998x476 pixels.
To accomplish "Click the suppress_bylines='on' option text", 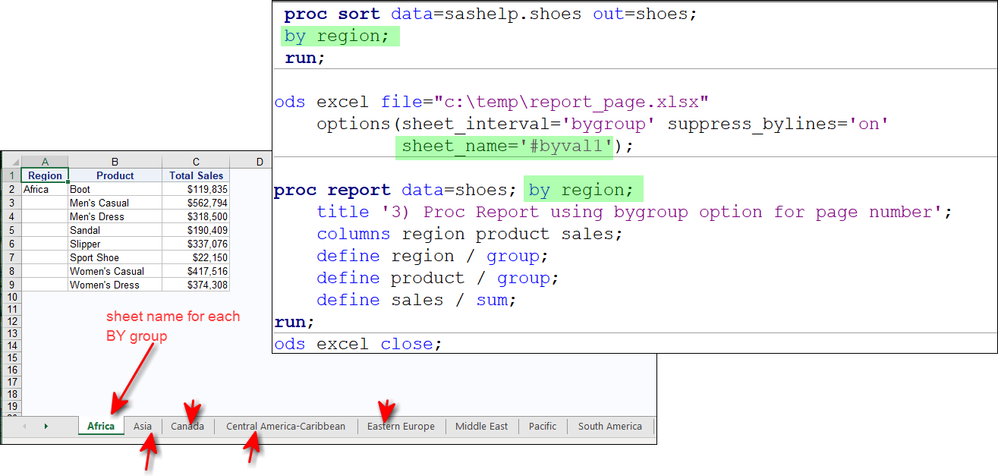I will [778, 123].
